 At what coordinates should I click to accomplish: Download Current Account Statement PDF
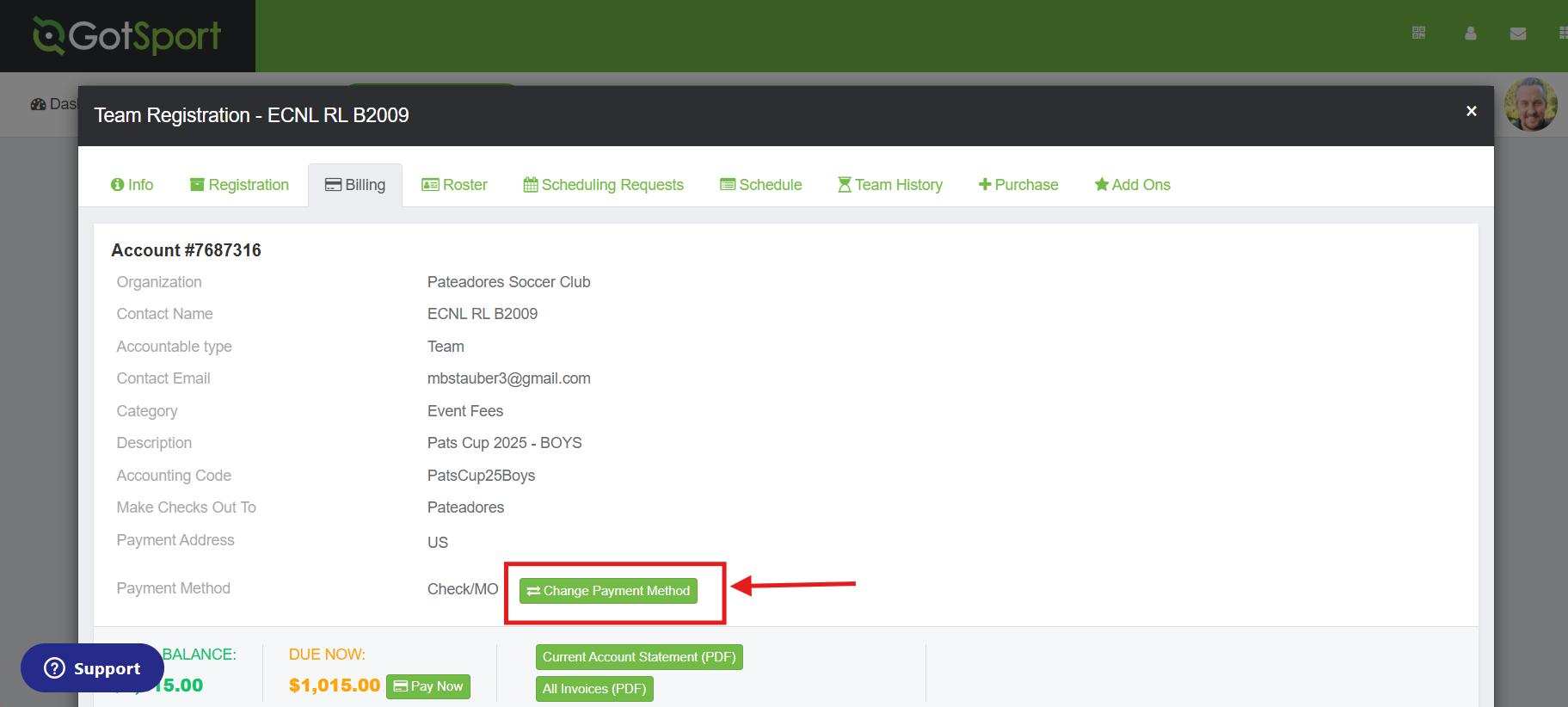coord(639,657)
